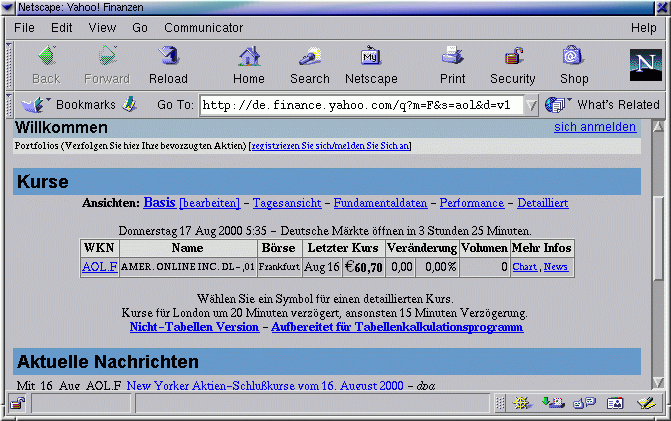Open the AOL.F symbol link
Image resolution: width=671 pixels, height=421 pixels.
[x=100, y=267]
